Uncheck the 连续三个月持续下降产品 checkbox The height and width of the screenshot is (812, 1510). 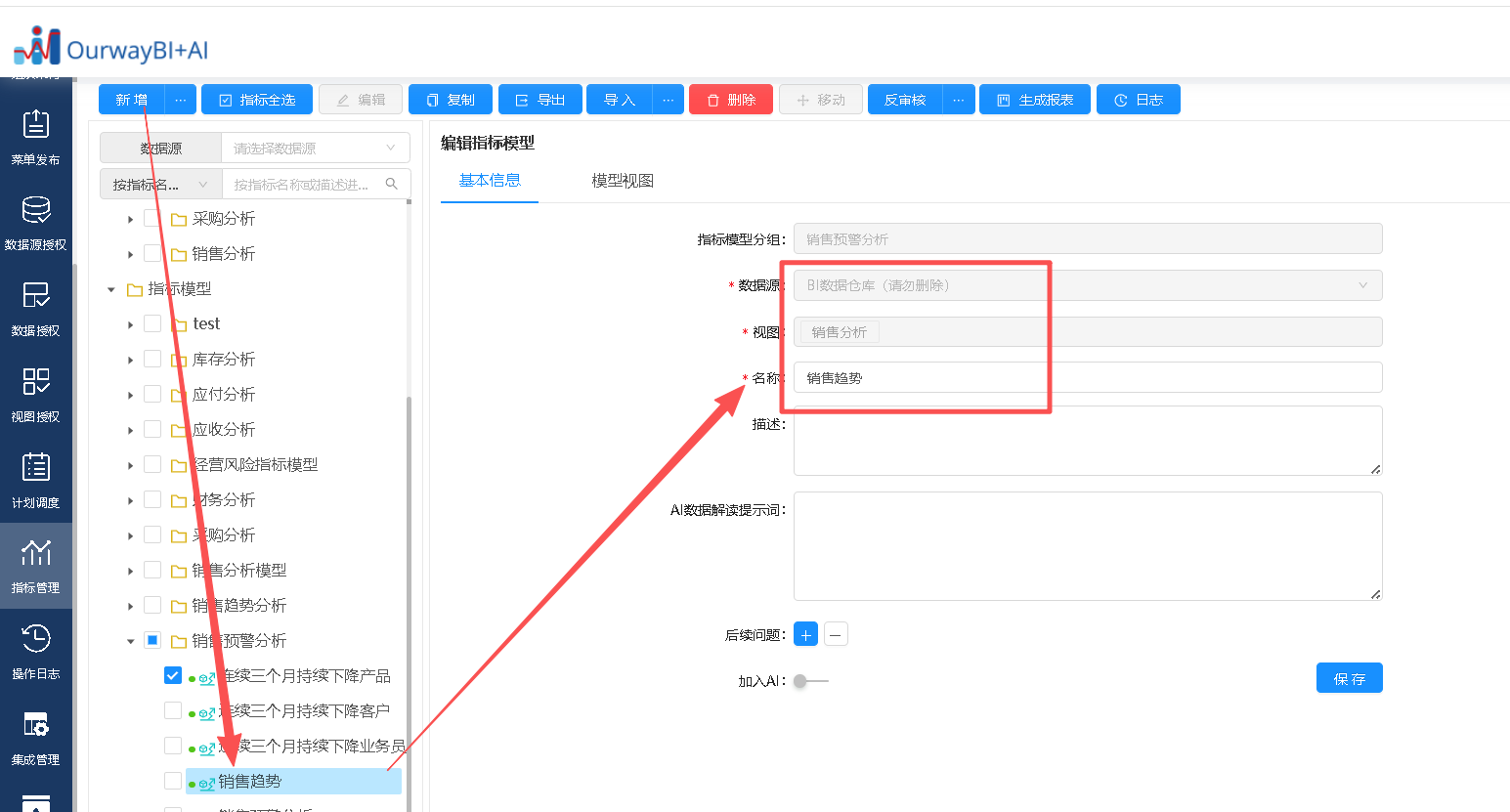click(x=173, y=675)
